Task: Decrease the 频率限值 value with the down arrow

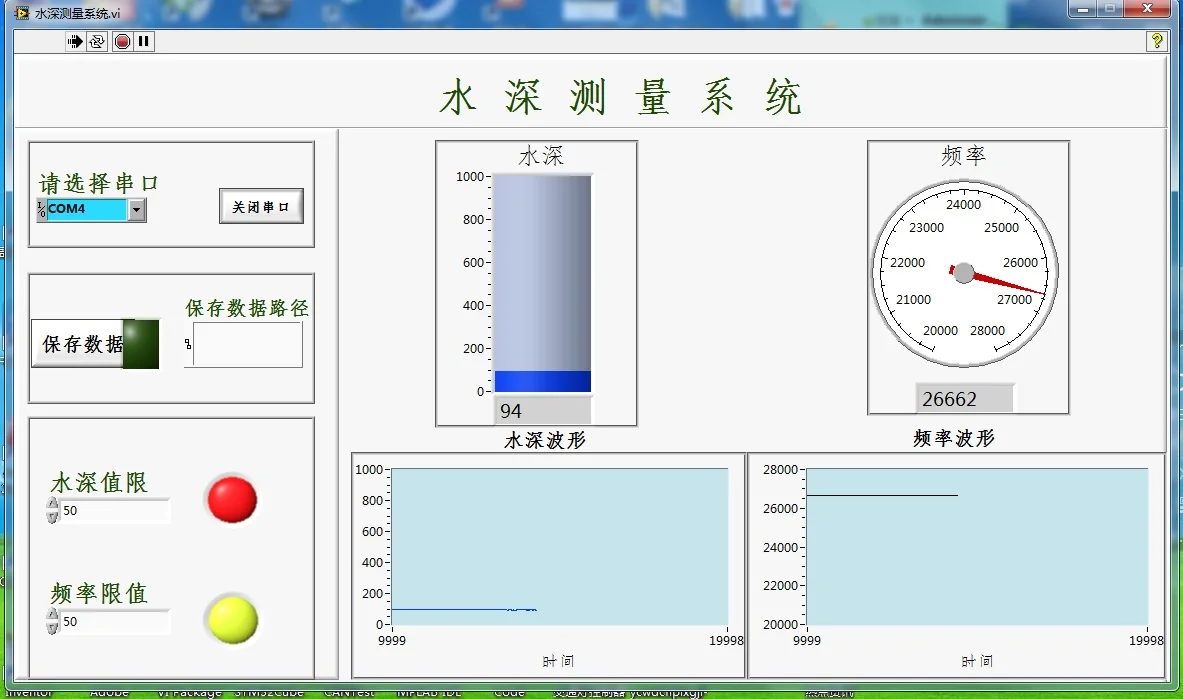Action: click(x=53, y=628)
